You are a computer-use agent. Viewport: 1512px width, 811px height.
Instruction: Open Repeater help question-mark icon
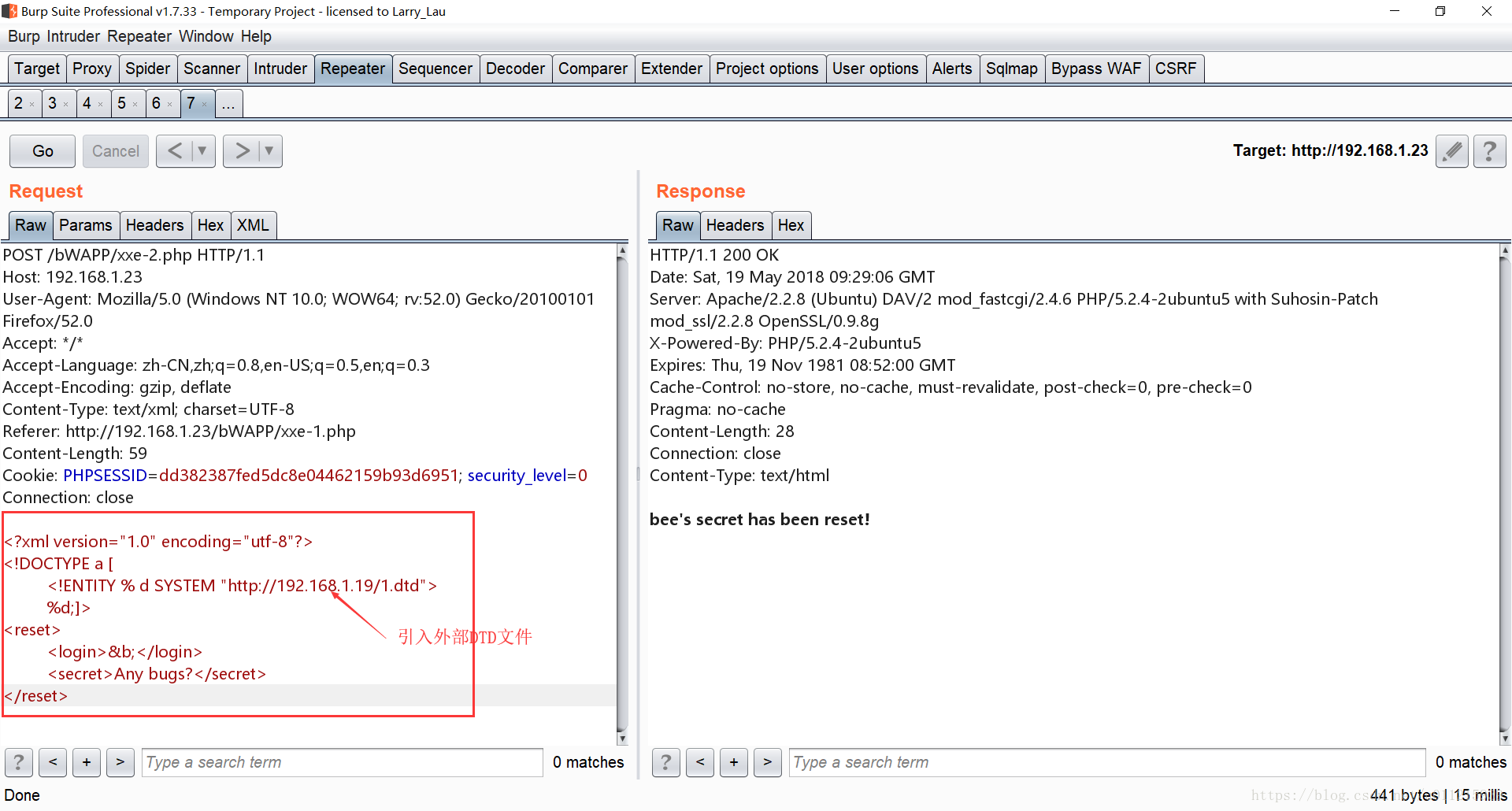tap(1489, 151)
